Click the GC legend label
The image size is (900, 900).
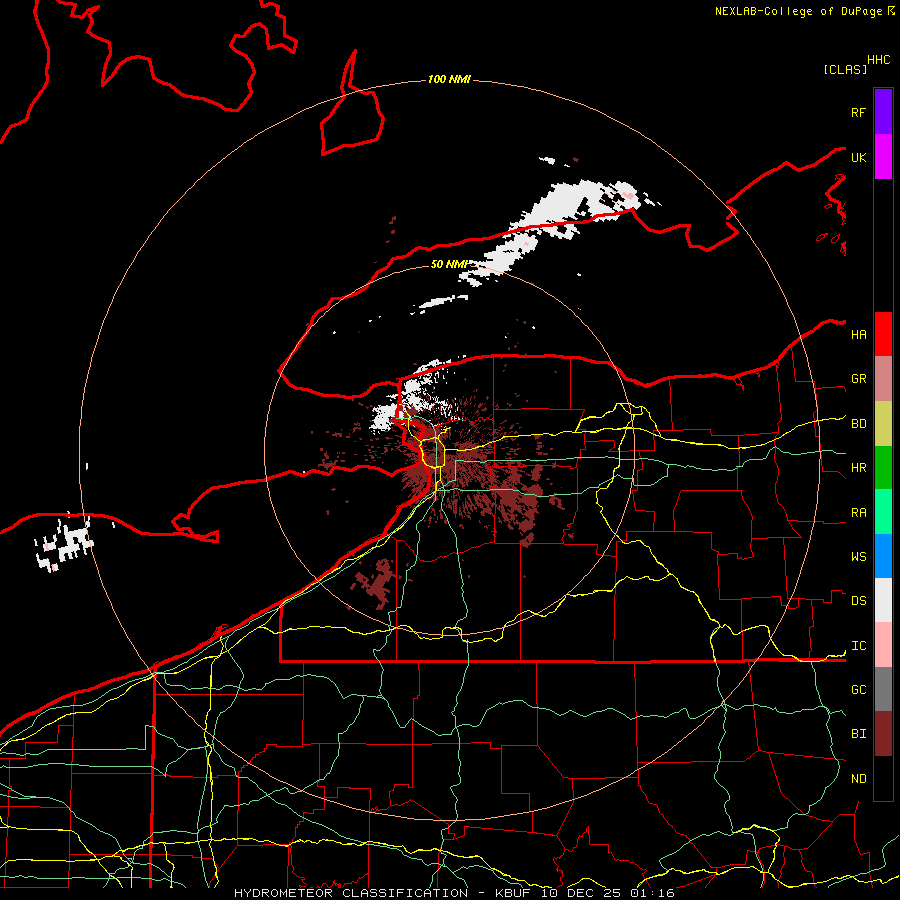[858, 689]
